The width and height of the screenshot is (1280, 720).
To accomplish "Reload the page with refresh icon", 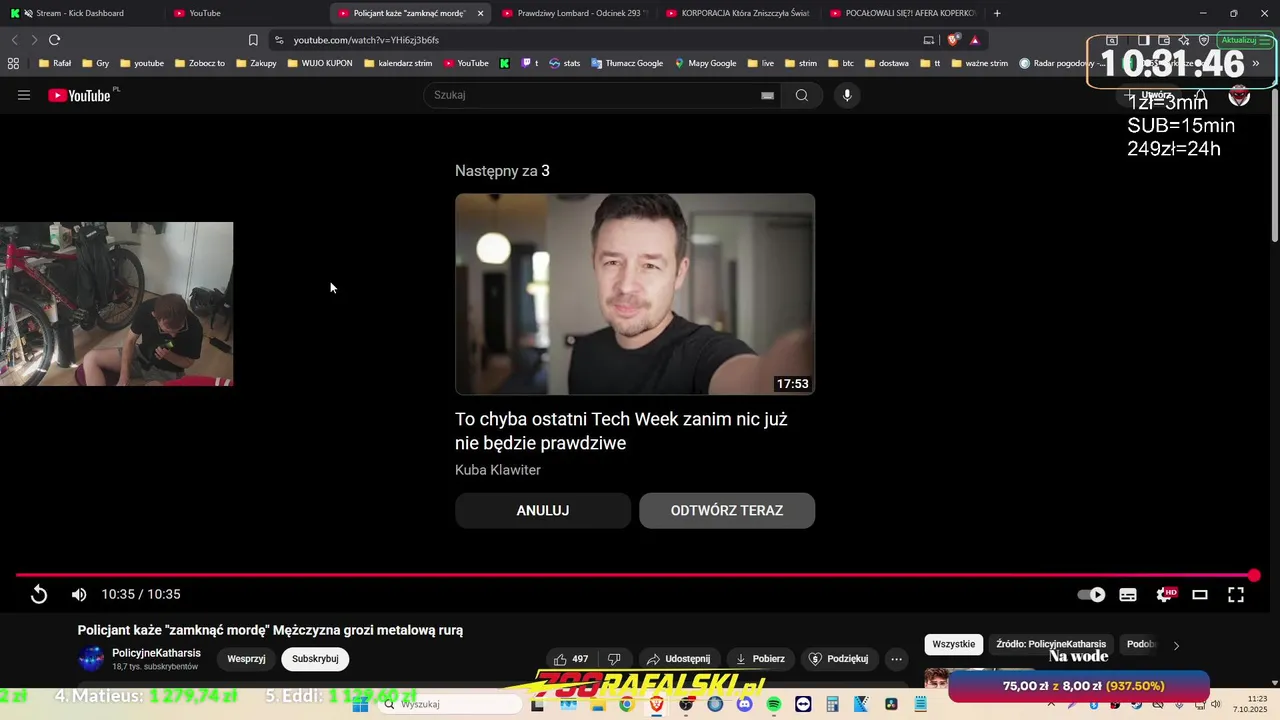I will (54, 40).
